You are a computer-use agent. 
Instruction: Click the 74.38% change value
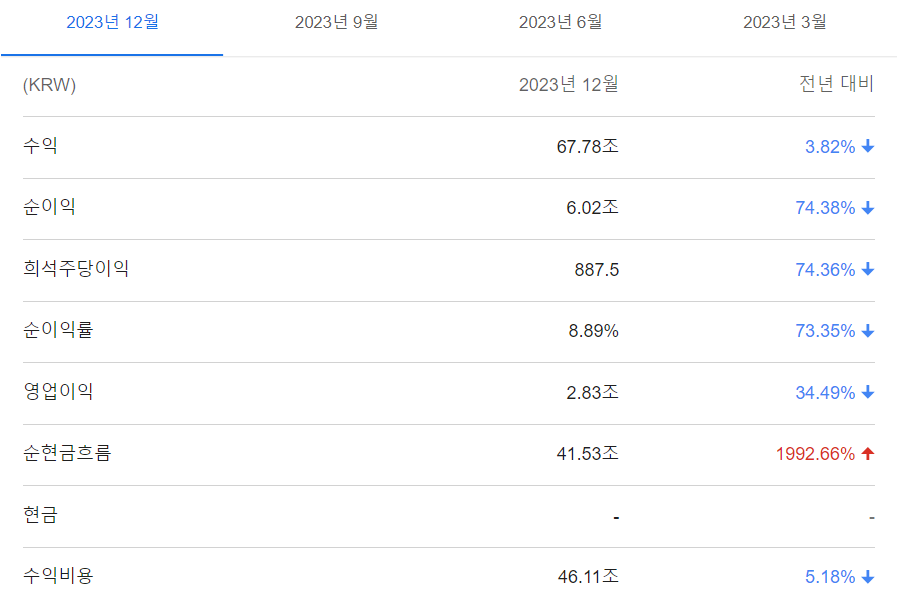click(825, 208)
